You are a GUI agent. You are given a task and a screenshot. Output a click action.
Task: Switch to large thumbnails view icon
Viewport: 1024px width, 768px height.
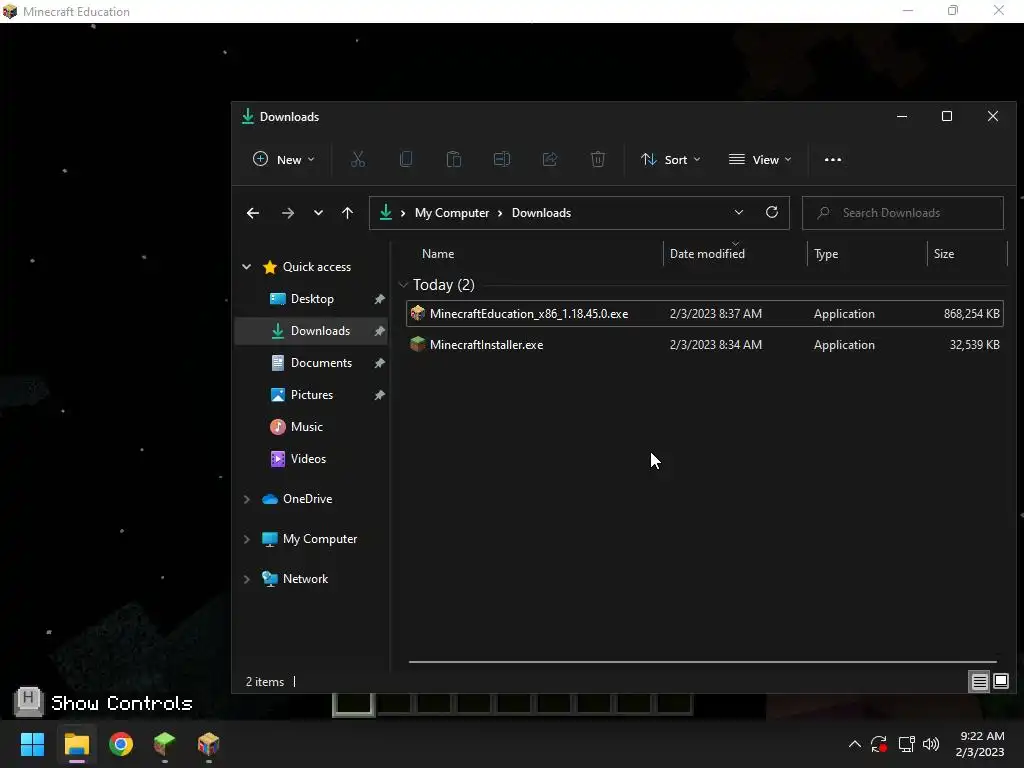1001,682
